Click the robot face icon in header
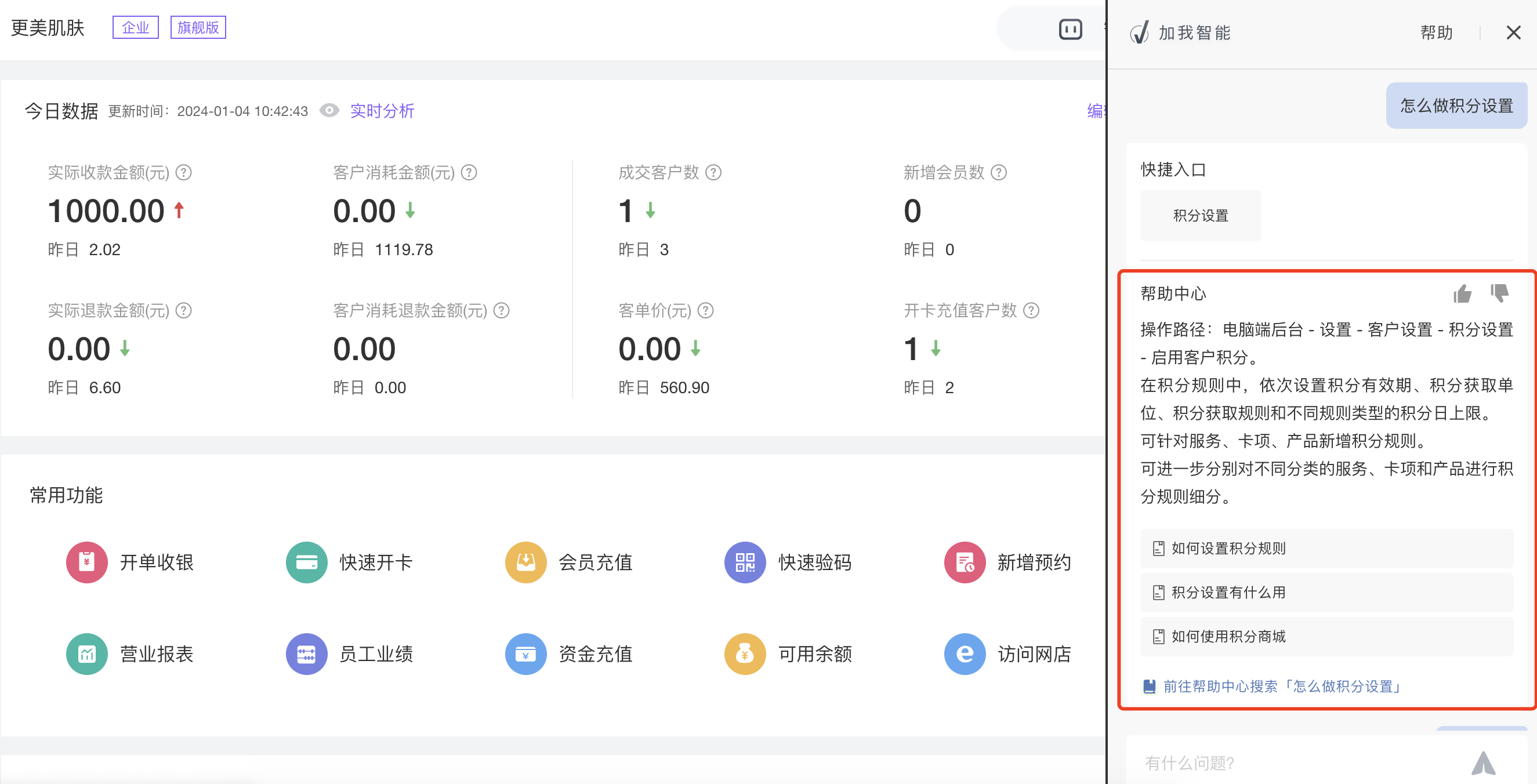The image size is (1537, 784). 1070,29
